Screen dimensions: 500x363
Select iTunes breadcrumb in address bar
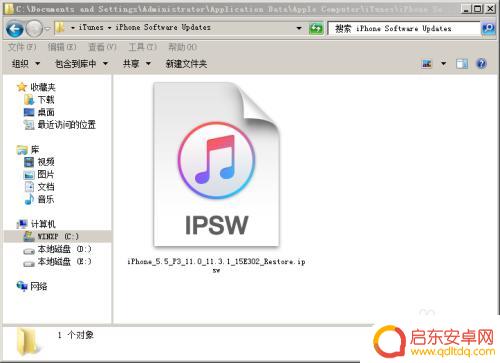click(91, 27)
